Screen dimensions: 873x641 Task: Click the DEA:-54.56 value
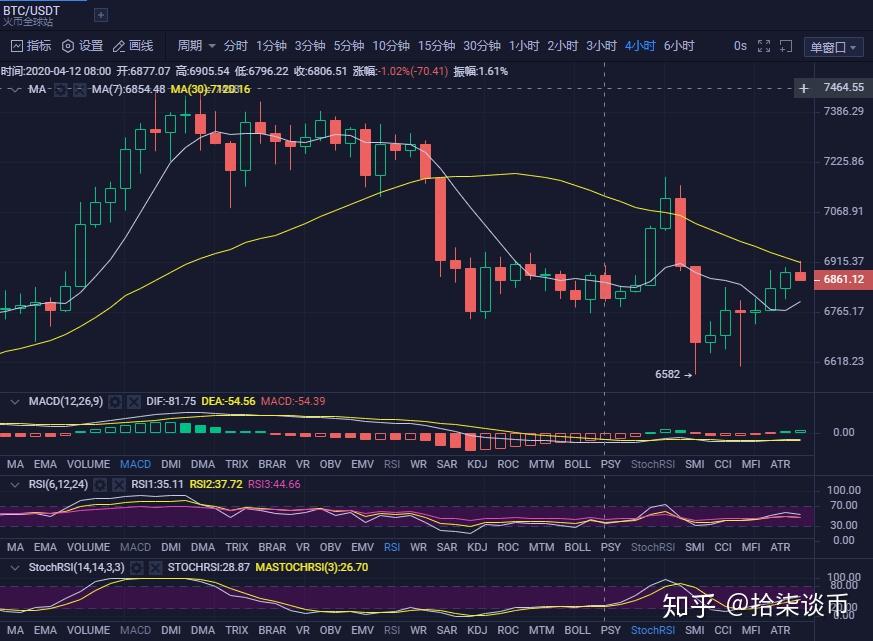(228, 402)
